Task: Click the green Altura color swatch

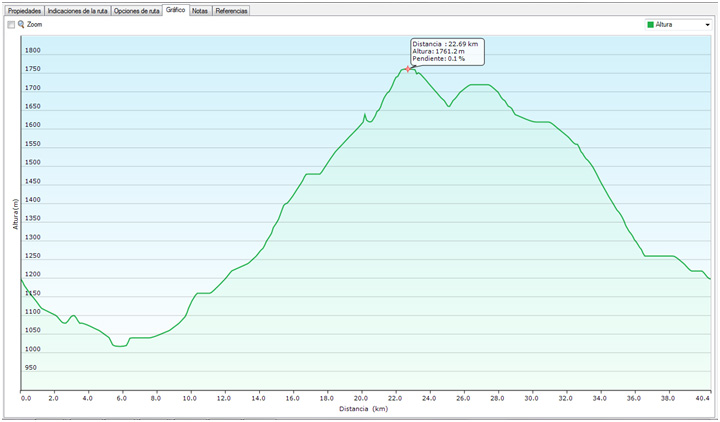Action: pyautogui.click(x=653, y=25)
